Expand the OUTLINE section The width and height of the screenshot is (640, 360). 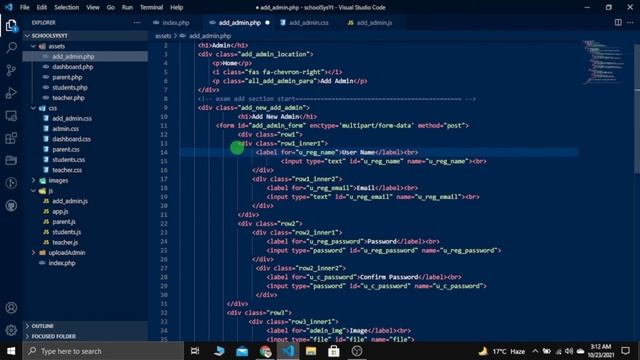click(x=85, y=326)
